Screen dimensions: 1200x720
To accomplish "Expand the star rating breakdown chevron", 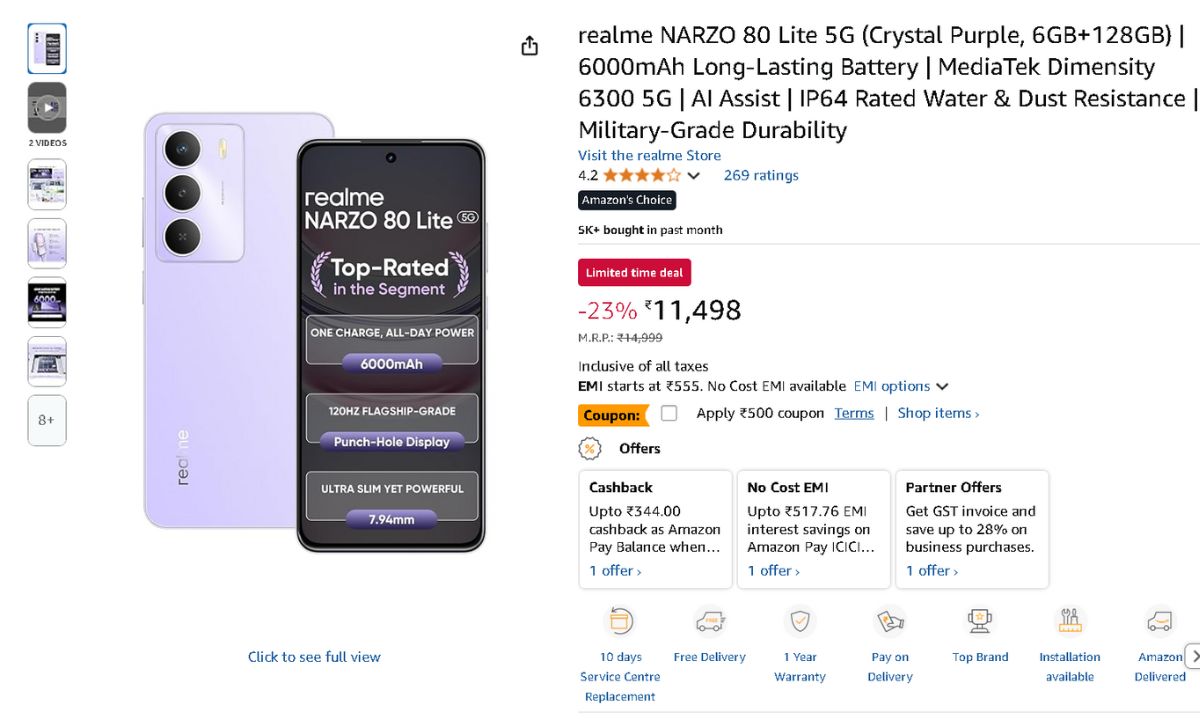I will [x=694, y=176].
